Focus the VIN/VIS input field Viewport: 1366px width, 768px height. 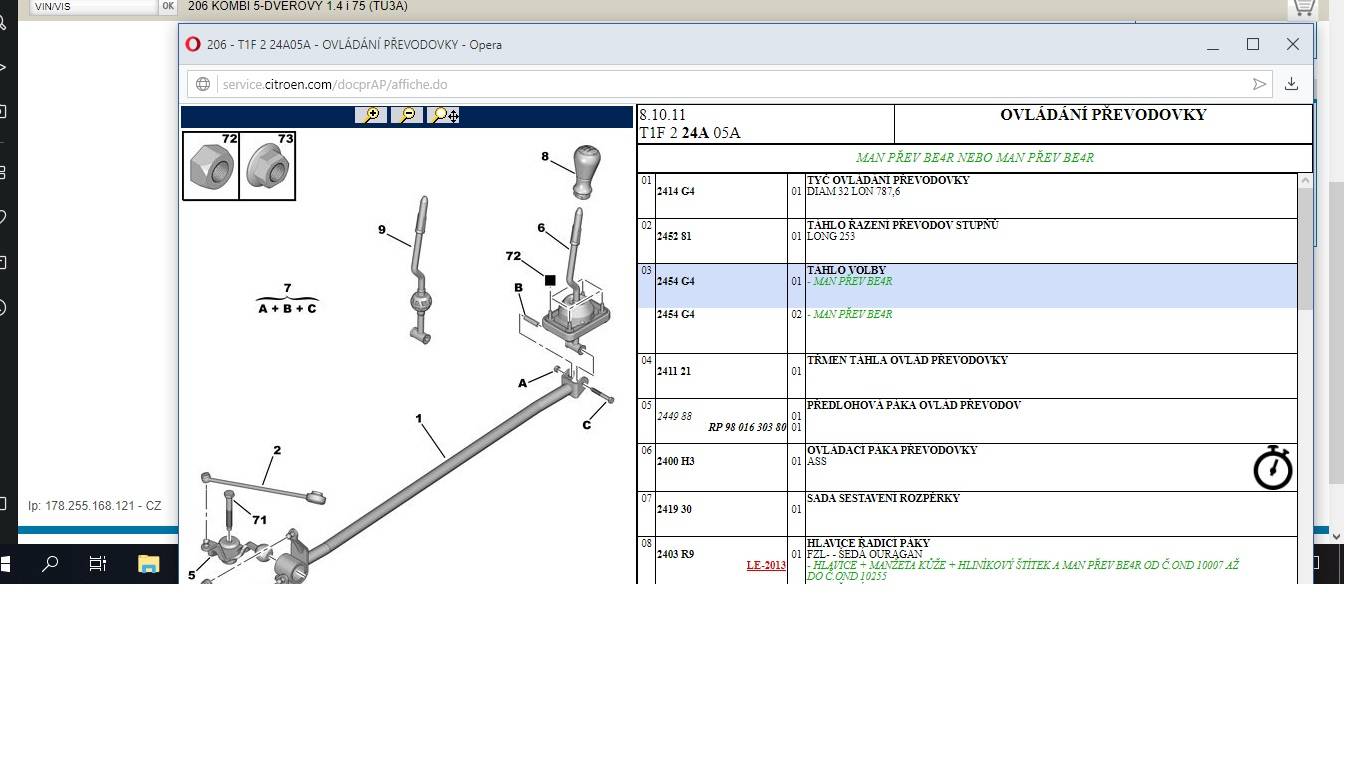coord(94,6)
